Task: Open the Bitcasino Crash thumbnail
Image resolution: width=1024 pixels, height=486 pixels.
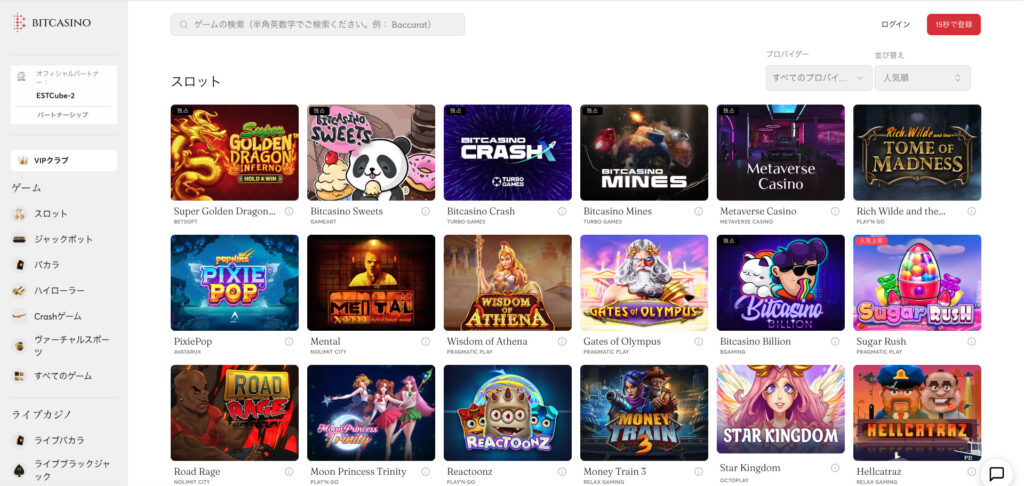Action: tap(507, 152)
